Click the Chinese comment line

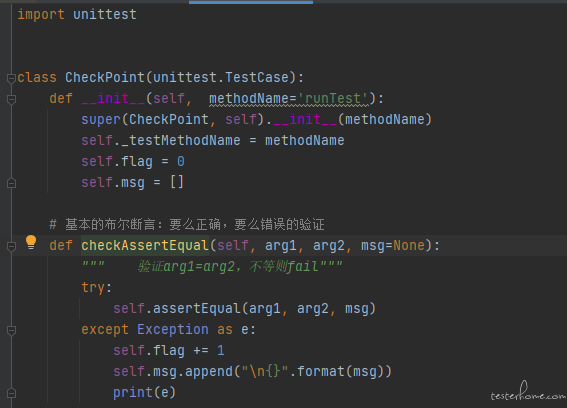point(187,224)
